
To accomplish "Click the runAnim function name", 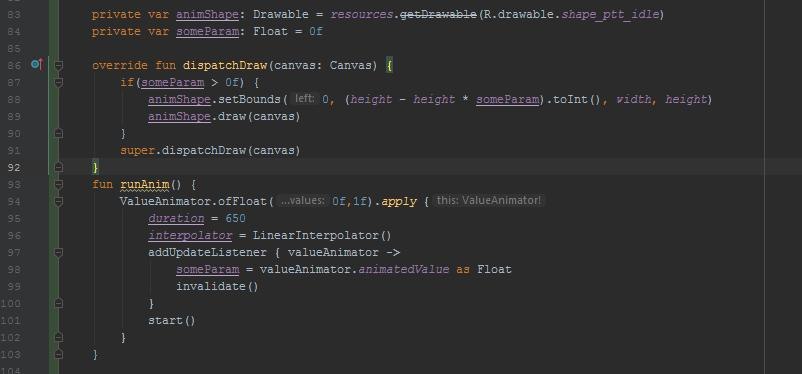I will point(144,184).
